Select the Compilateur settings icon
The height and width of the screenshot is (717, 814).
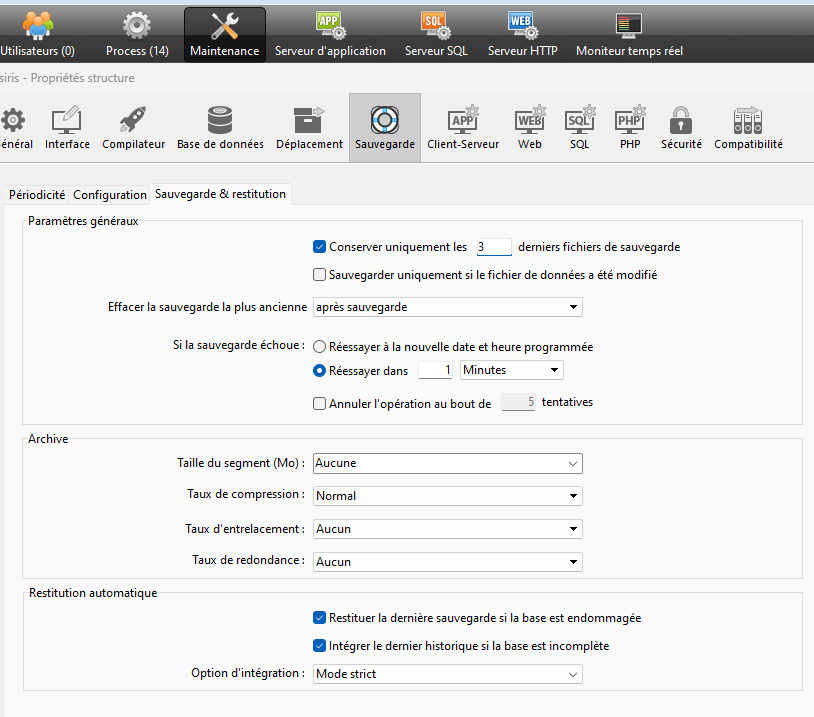pyautogui.click(x=133, y=128)
